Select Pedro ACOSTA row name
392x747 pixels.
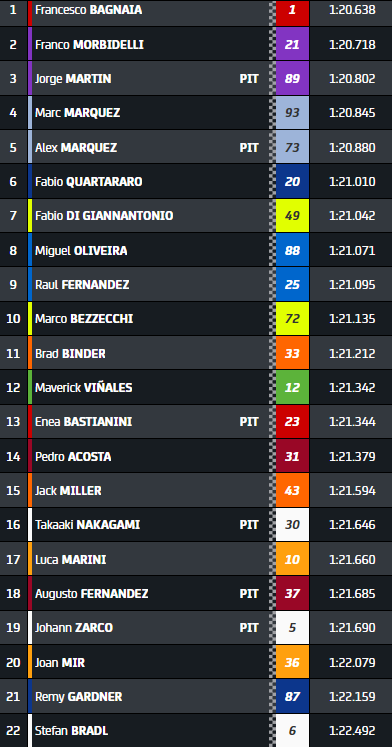point(73,456)
